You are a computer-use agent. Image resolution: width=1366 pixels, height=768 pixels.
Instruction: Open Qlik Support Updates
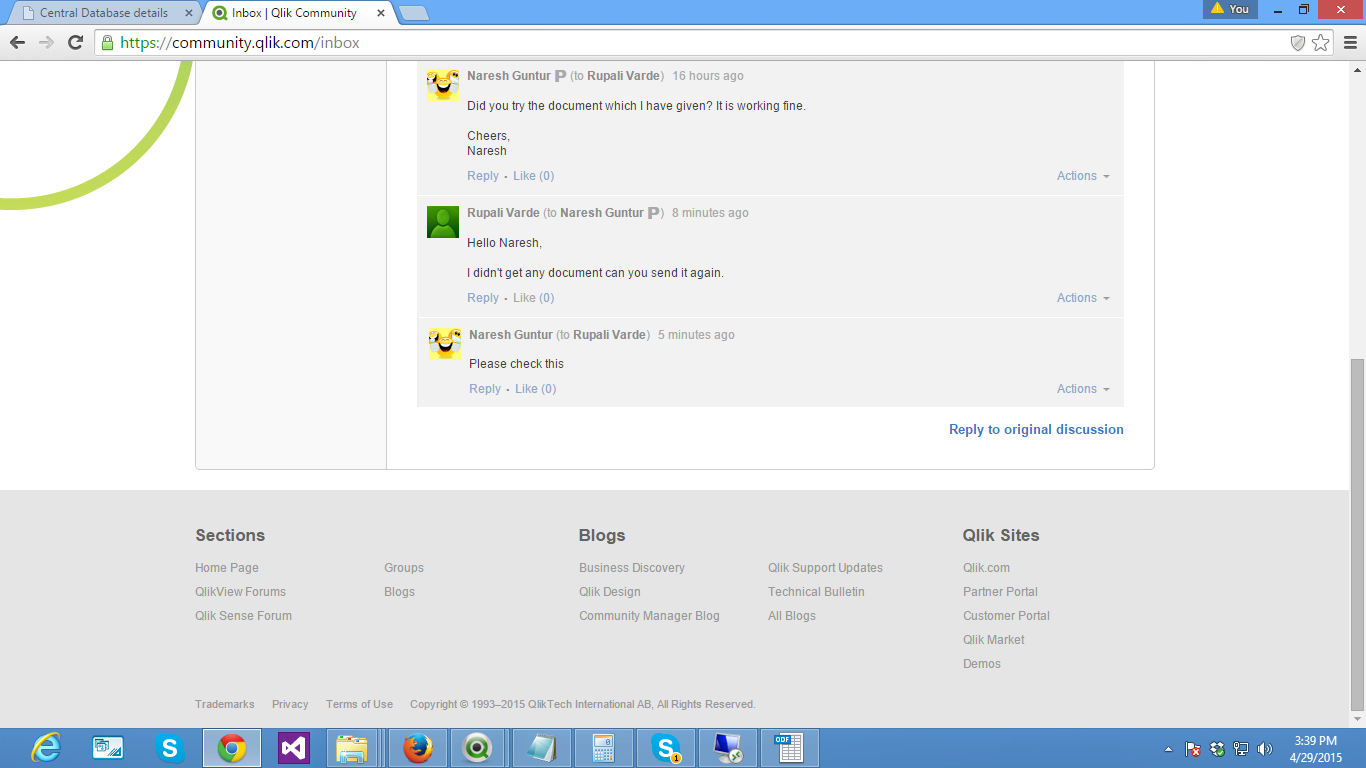pyautogui.click(x=825, y=568)
